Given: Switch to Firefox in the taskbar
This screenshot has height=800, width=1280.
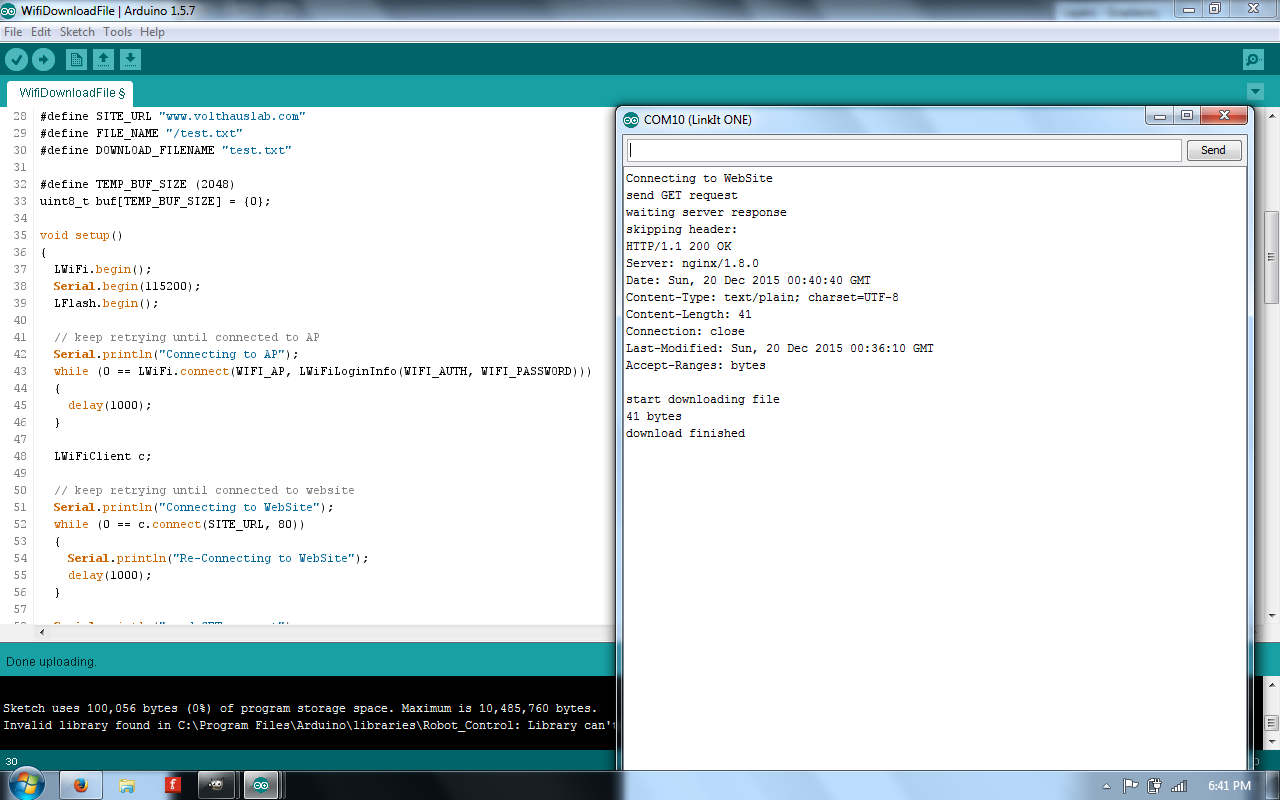Looking at the screenshot, I should click(81, 785).
